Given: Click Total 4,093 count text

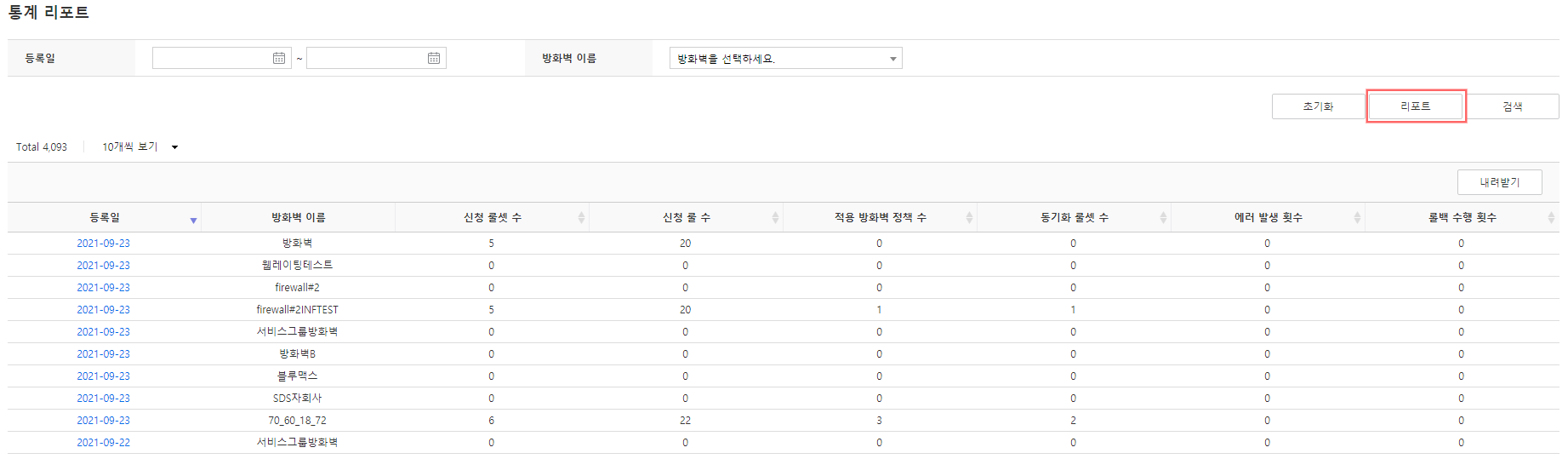Looking at the screenshot, I should click(x=42, y=147).
